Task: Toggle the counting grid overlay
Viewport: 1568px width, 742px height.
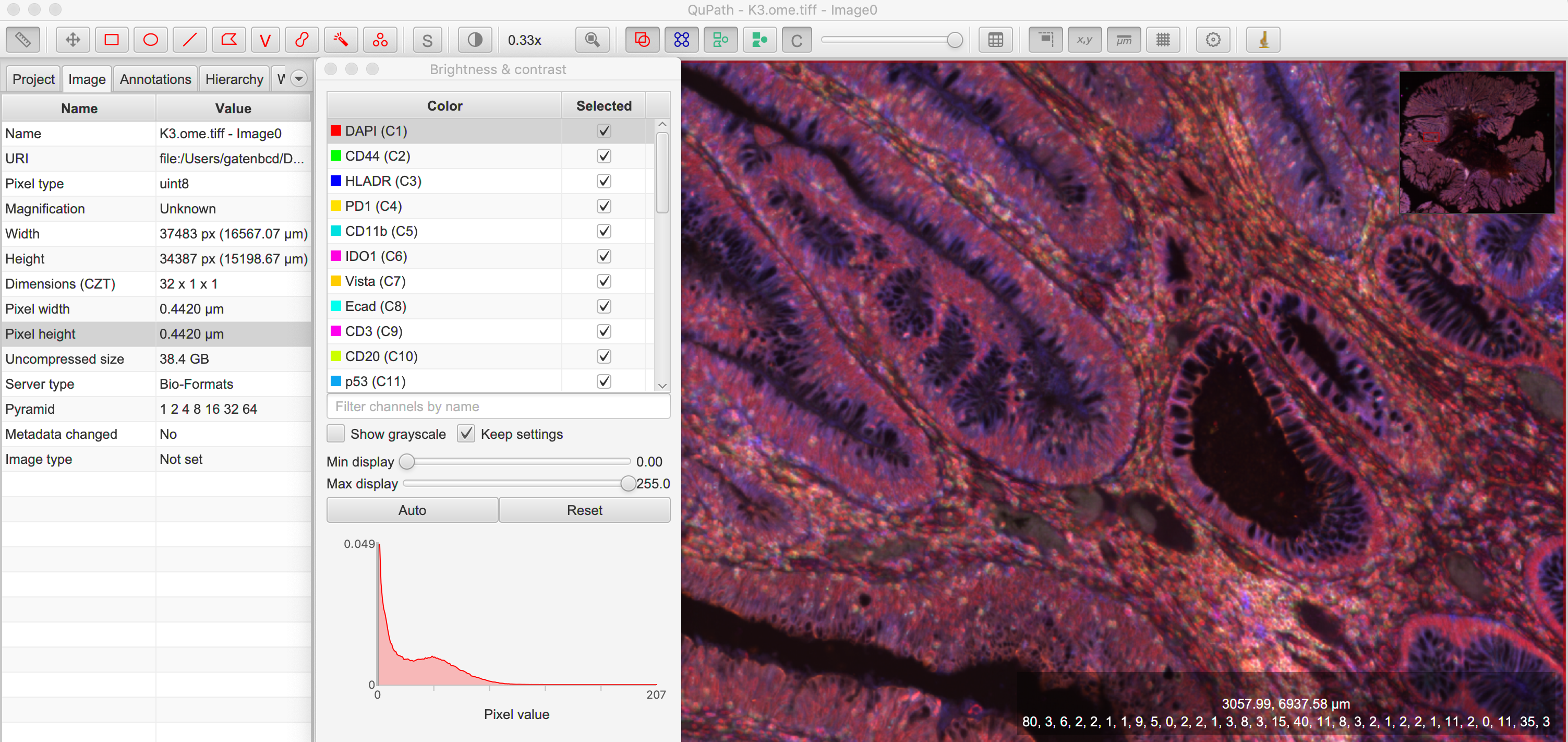Action: (1163, 40)
